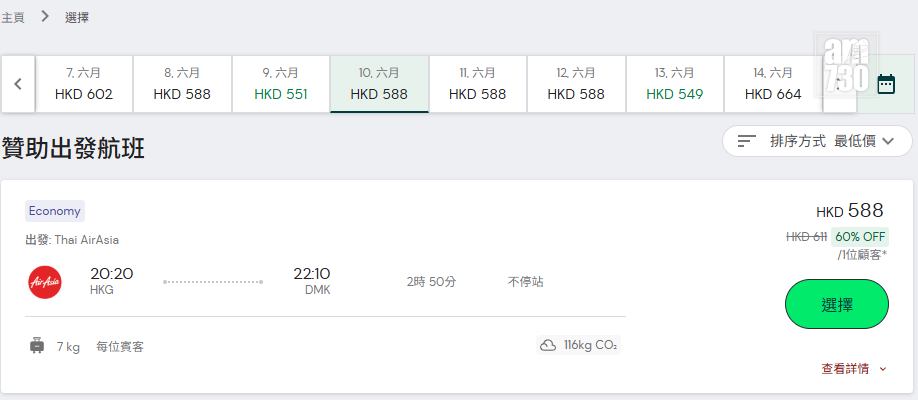This screenshot has width=918, height=400.
Task: Click the sort lines icon
Action: point(747,141)
